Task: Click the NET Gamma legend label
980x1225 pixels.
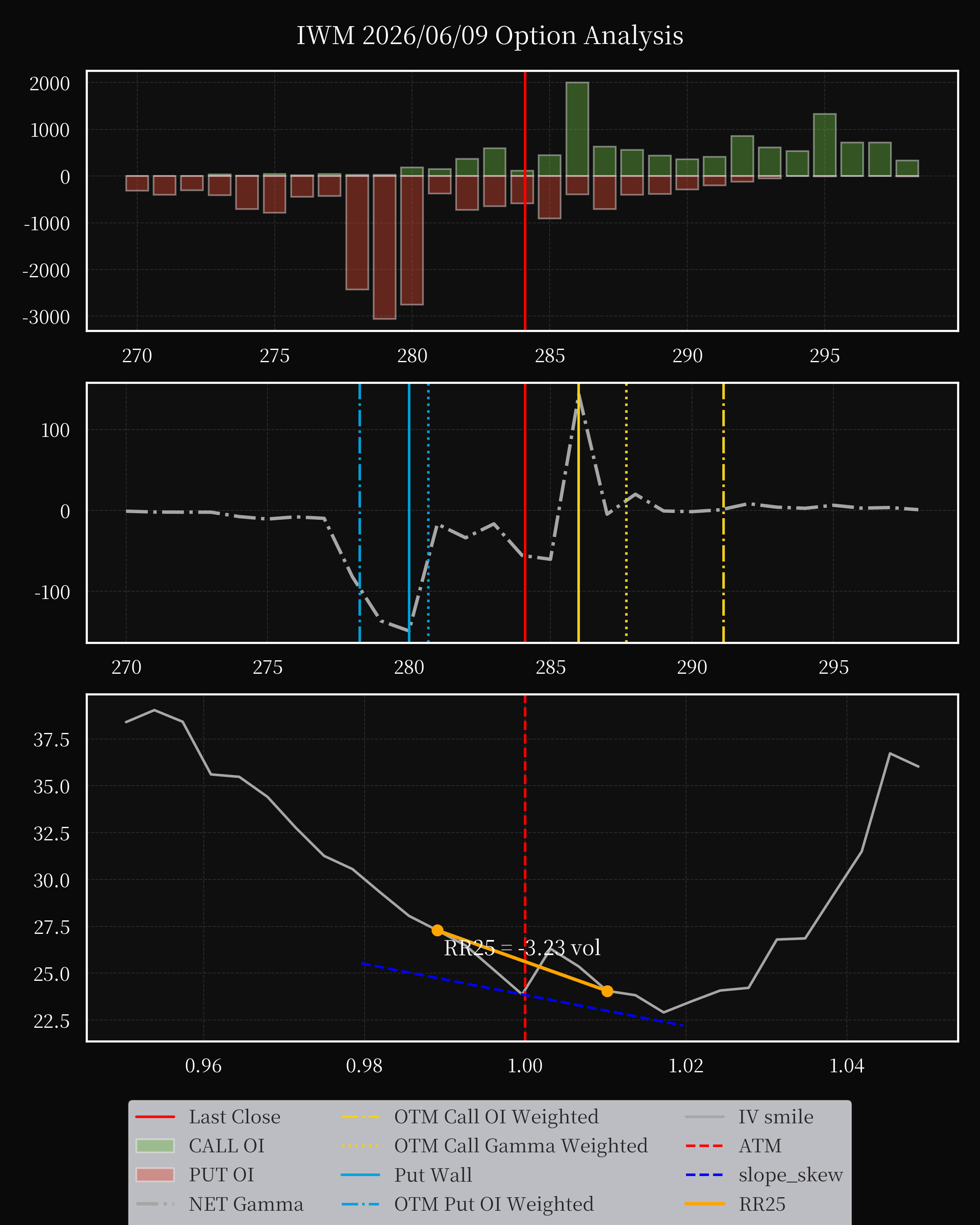Action: point(246,1205)
